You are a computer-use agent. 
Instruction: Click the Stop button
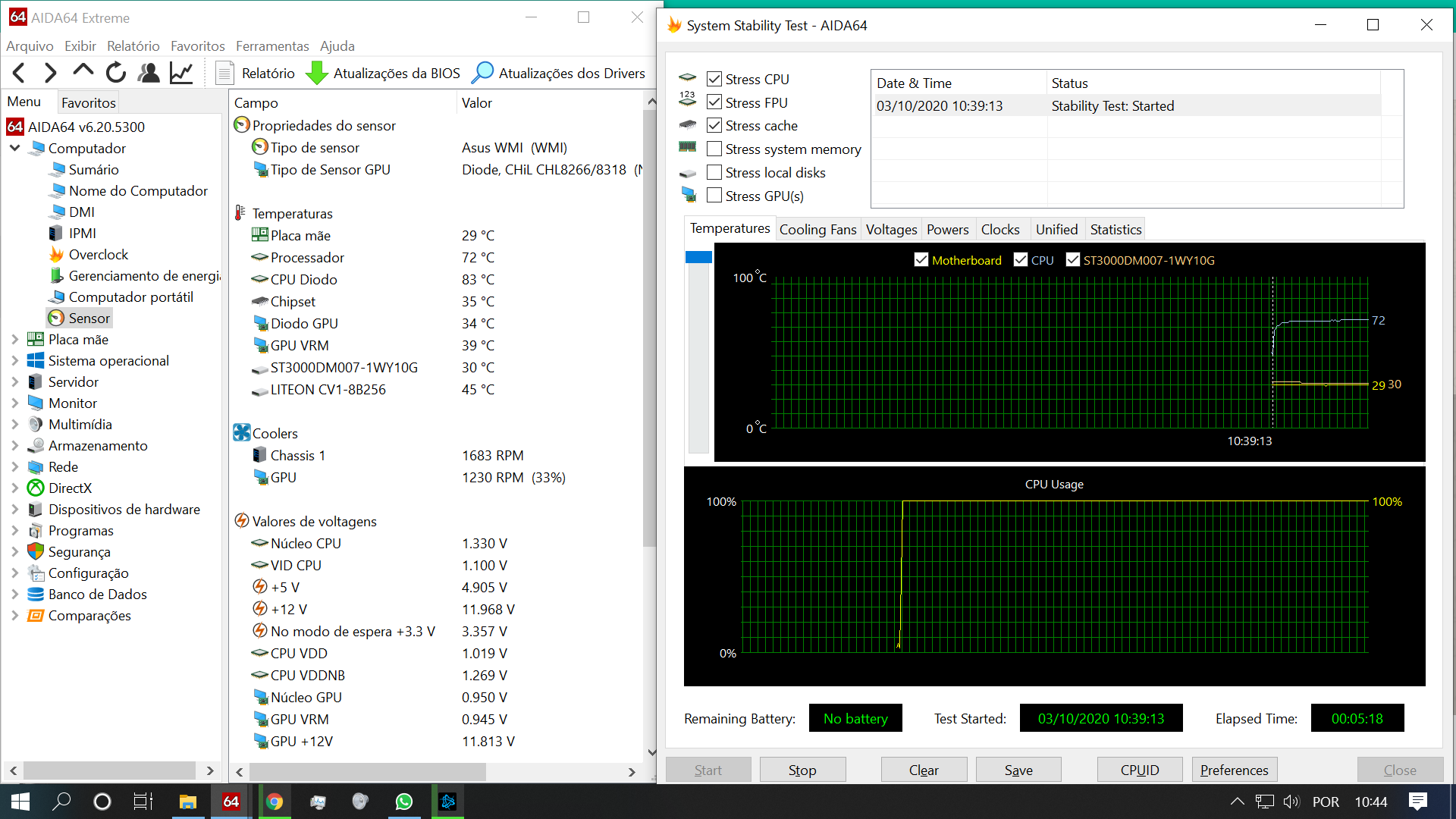[802, 770]
